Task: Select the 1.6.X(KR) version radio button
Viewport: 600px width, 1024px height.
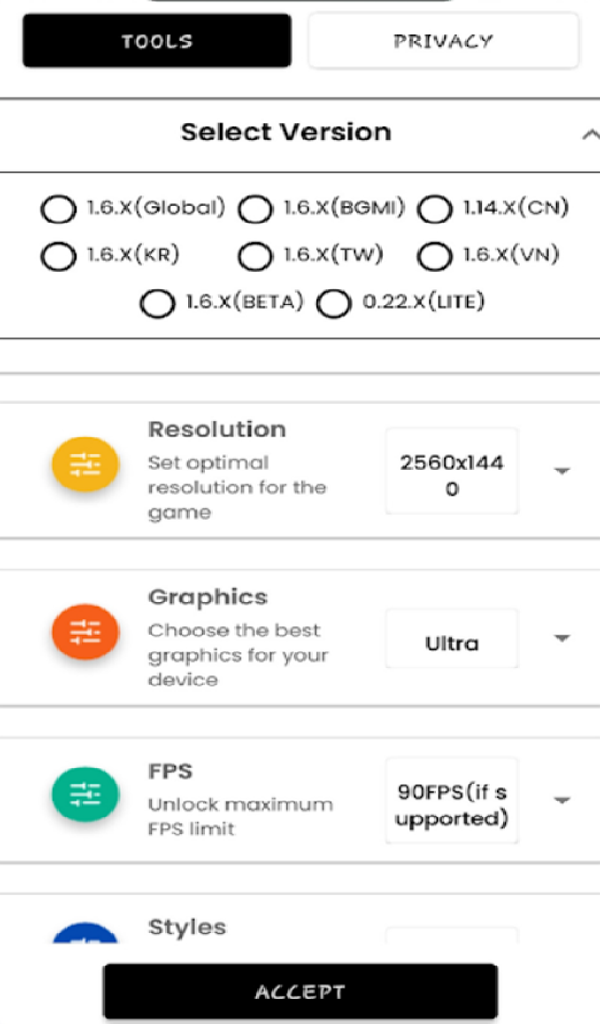Action: pyautogui.click(x=58, y=256)
